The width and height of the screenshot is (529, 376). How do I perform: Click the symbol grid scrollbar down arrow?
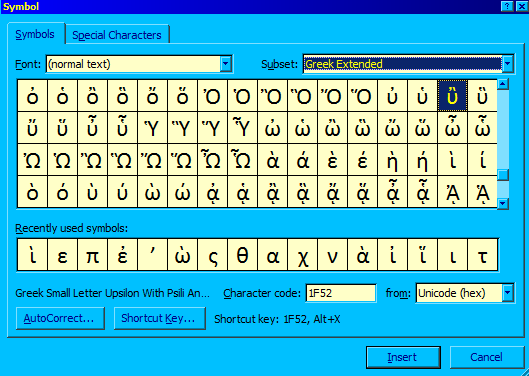point(503,203)
